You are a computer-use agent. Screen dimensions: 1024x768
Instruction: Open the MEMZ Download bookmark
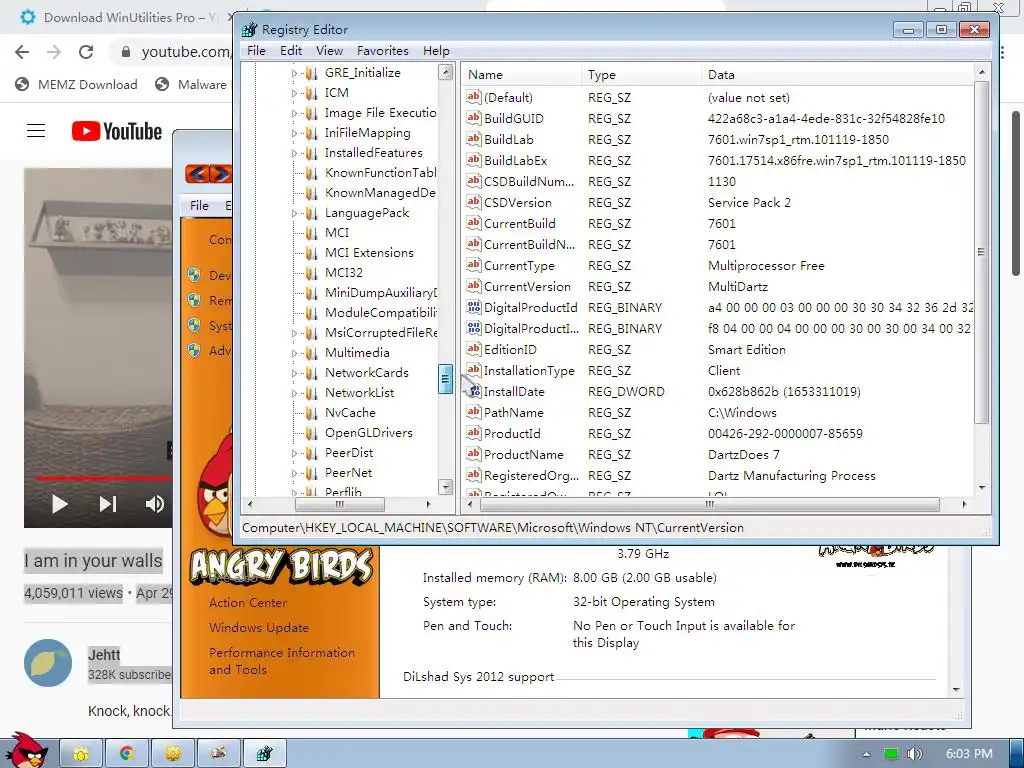point(76,84)
